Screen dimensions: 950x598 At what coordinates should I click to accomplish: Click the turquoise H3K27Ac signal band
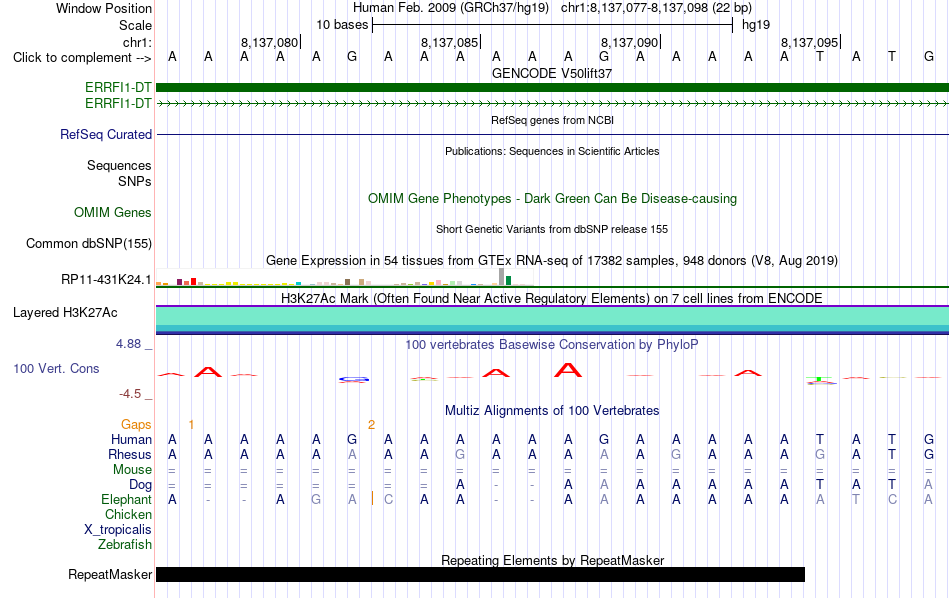(552, 316)
